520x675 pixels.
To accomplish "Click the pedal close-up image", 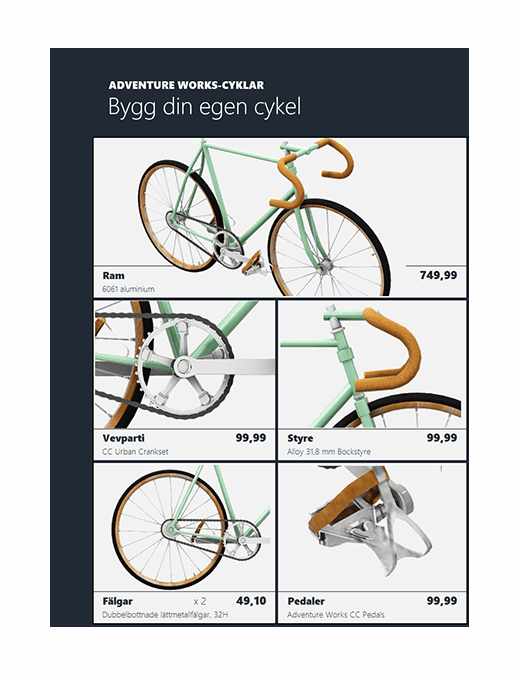I will click(372, 527).
